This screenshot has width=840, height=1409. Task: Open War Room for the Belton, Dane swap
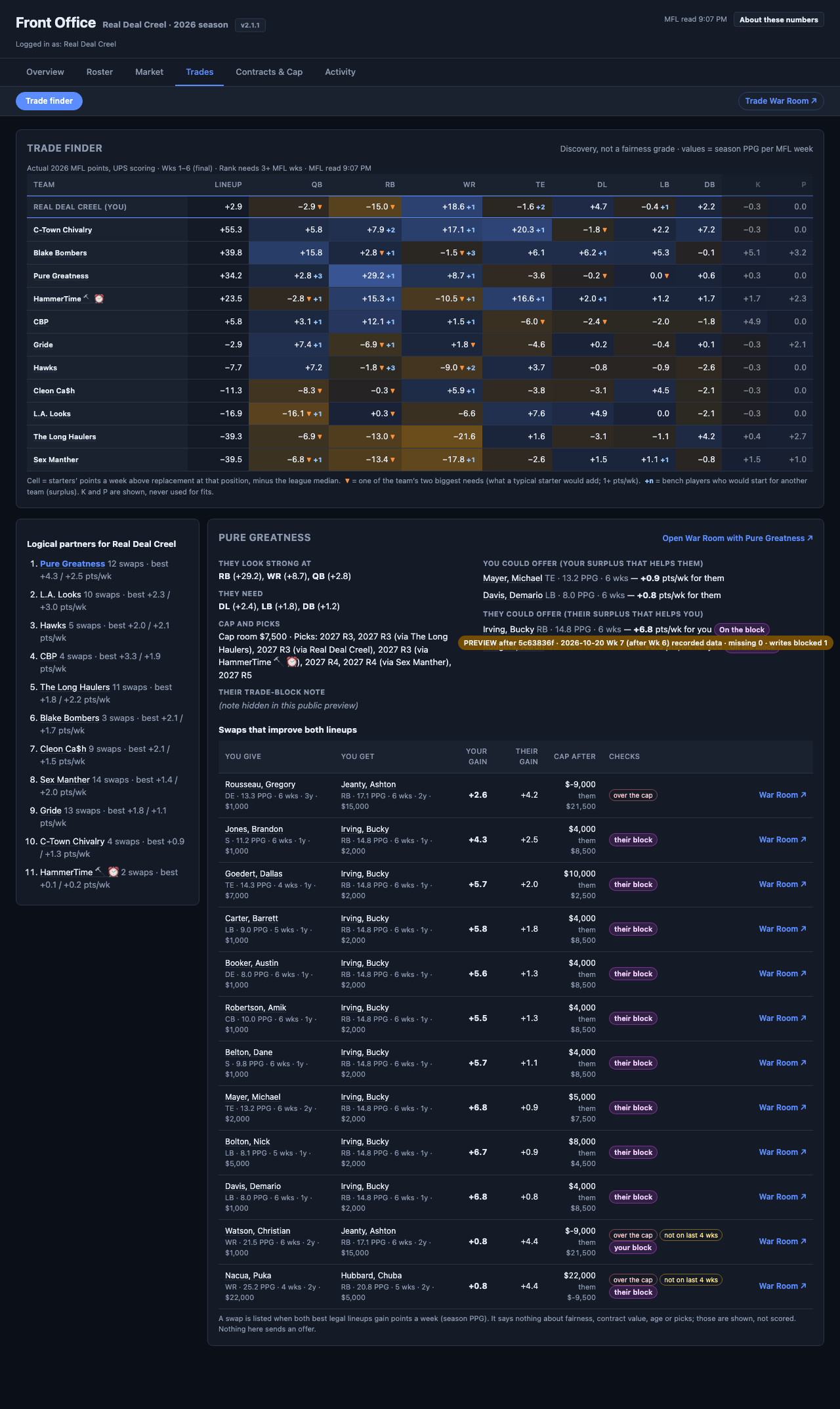click(x=783, y=1063)
